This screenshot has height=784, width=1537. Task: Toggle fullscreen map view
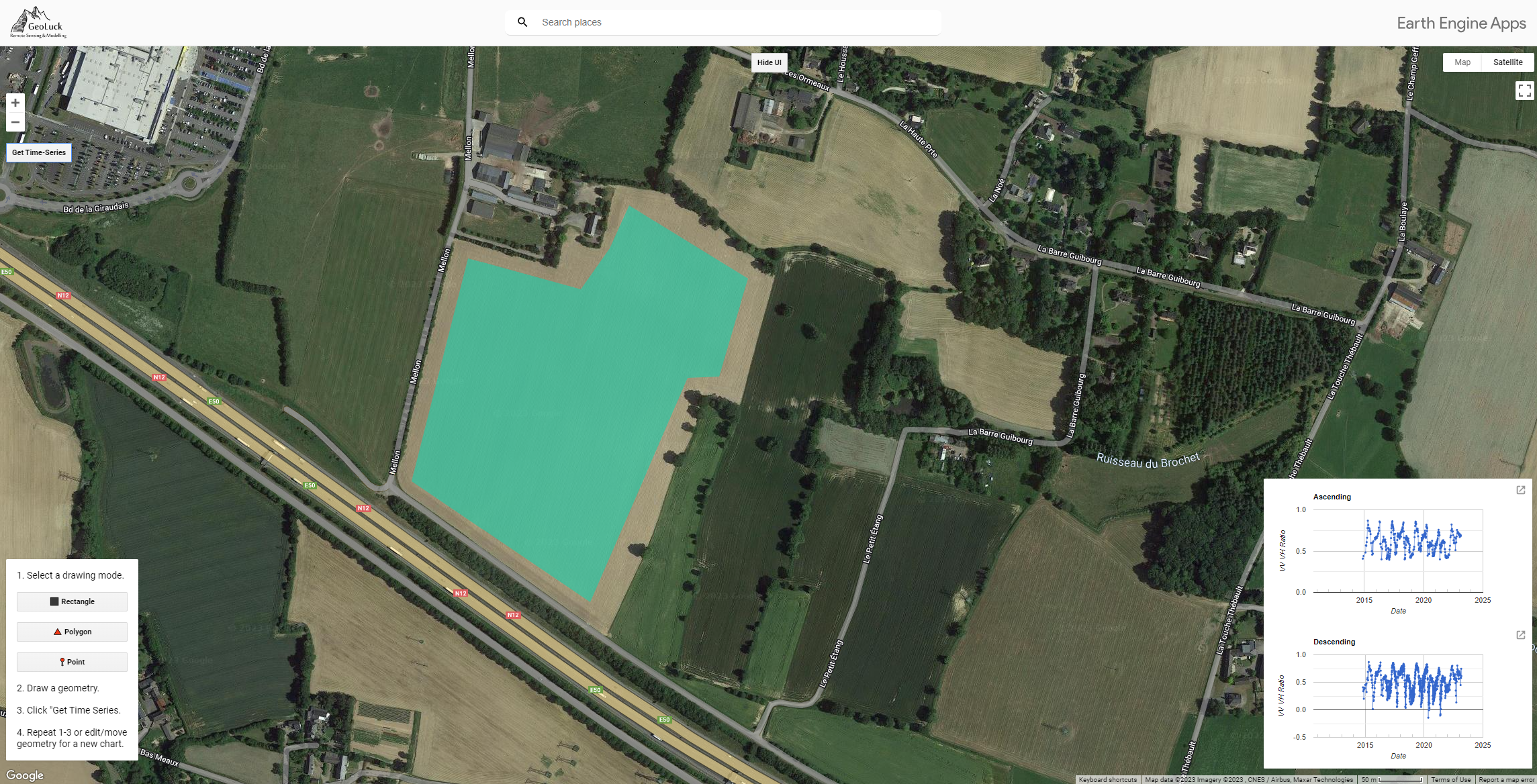coord(1524,91)
